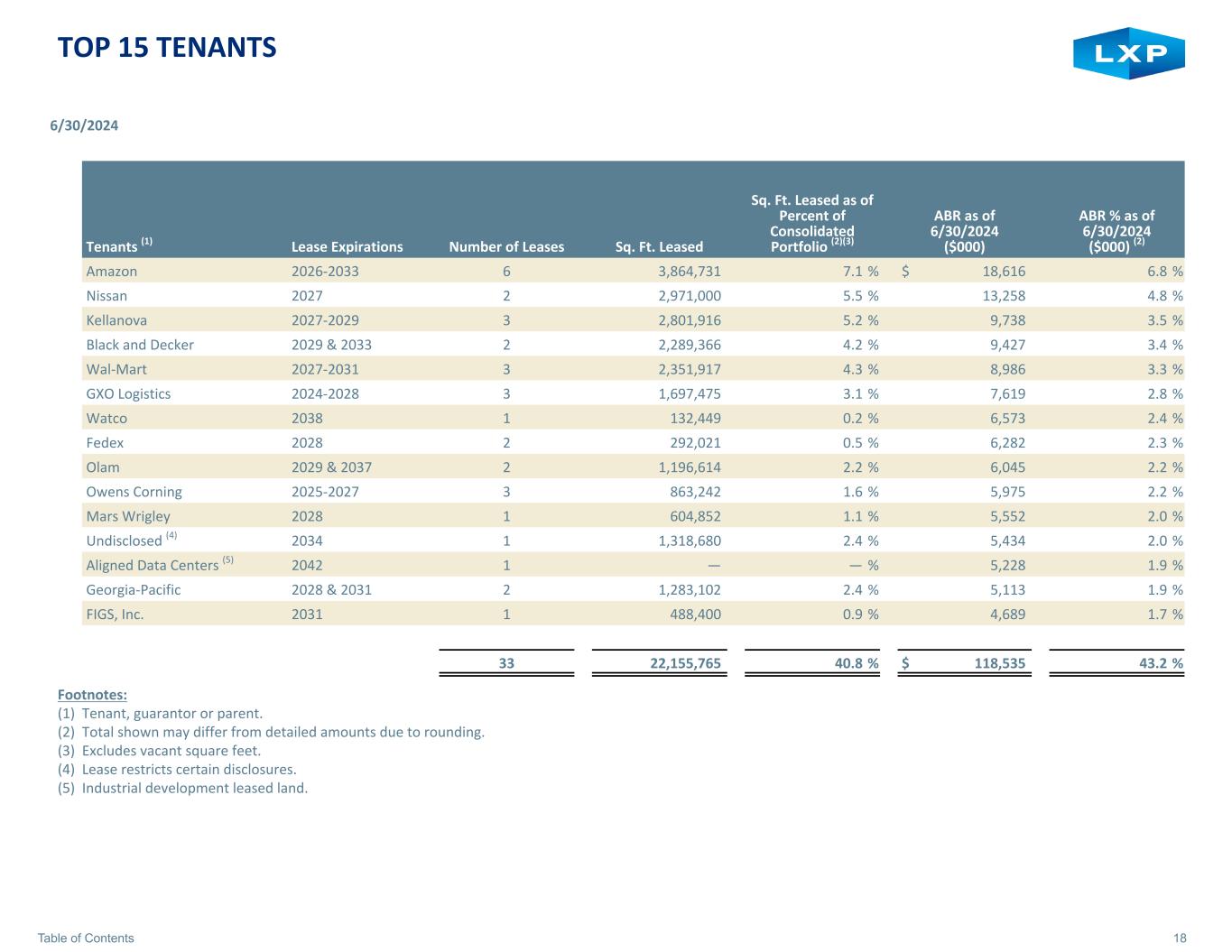The width and height of the screenshot is (1232, 952).
Task: Click the Aligned Data Centers tenant name
Action: tap(152, 565)
